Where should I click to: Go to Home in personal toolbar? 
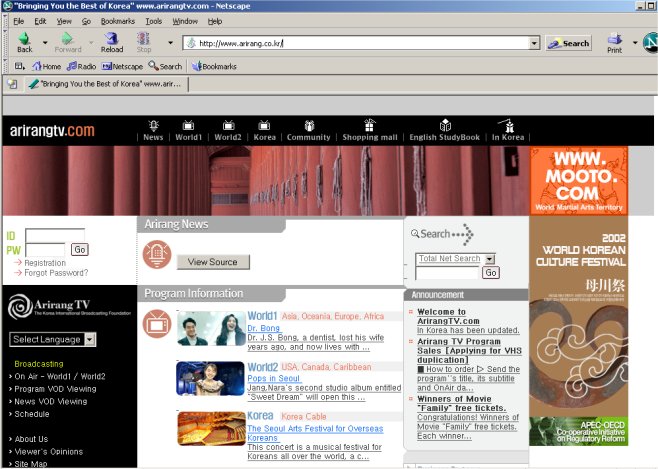click(47, 66)
